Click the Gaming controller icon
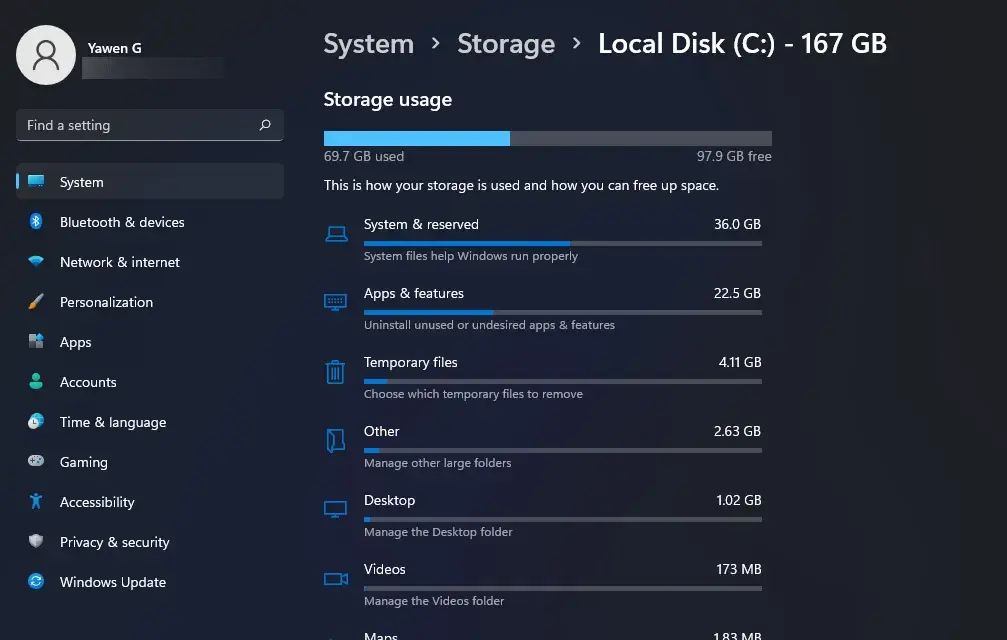This screenshot has height=640, width=1007. pyautogui.click(x=36, y=461)
